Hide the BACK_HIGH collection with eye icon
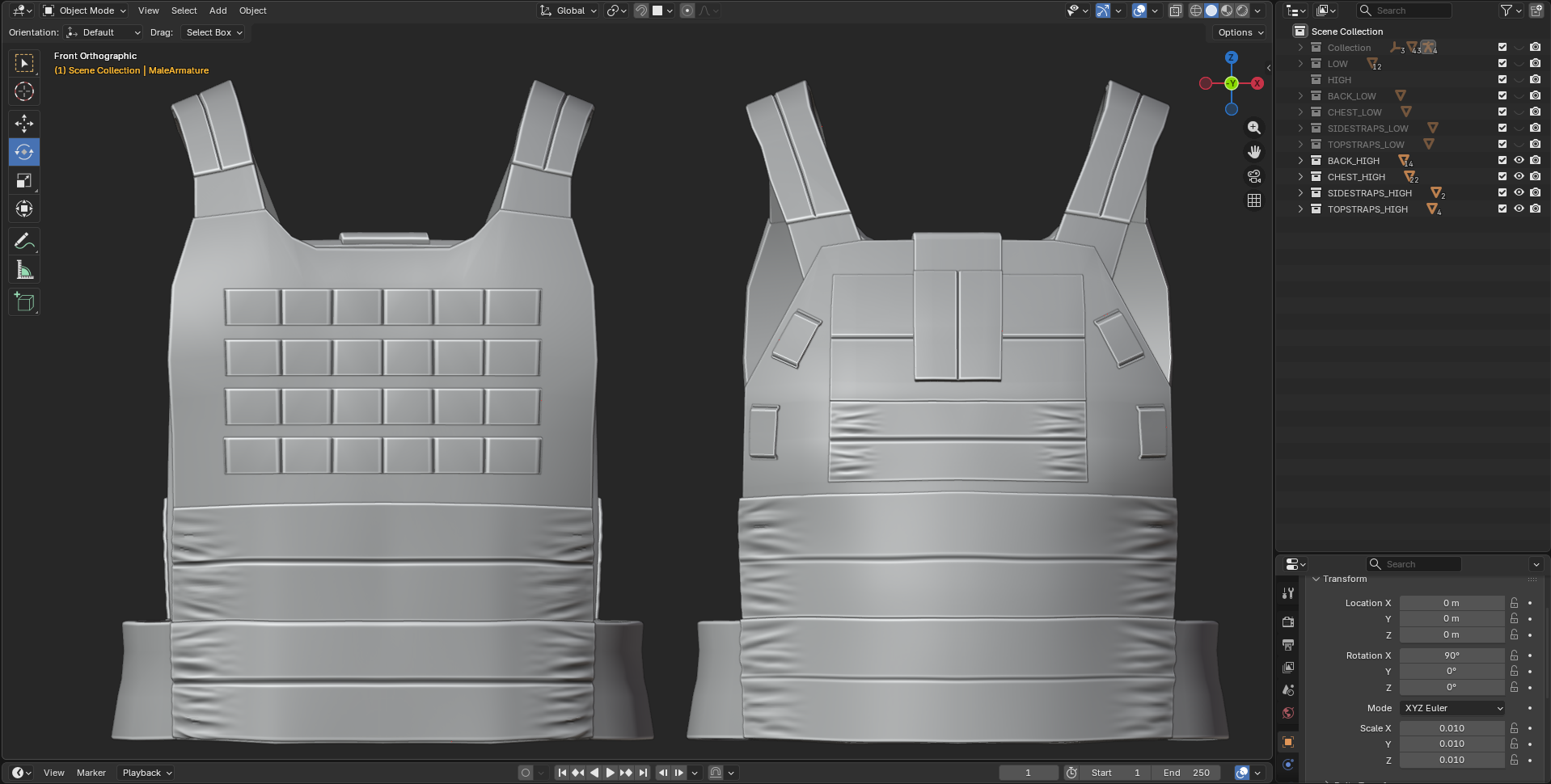The width and height of the screenshot is (1551, 784). pyautogui.click(x=1519, y=161)
